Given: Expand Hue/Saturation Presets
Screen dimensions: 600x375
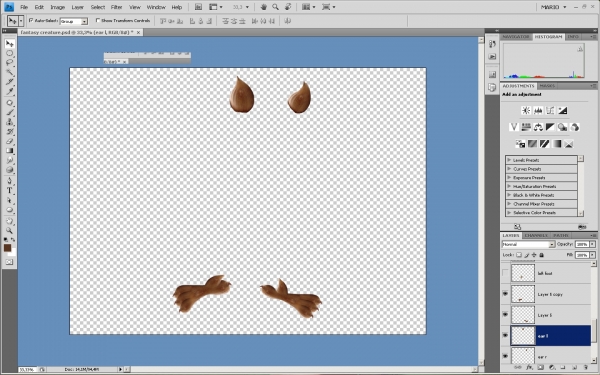Looking at the screenshot, I should 509,186.
